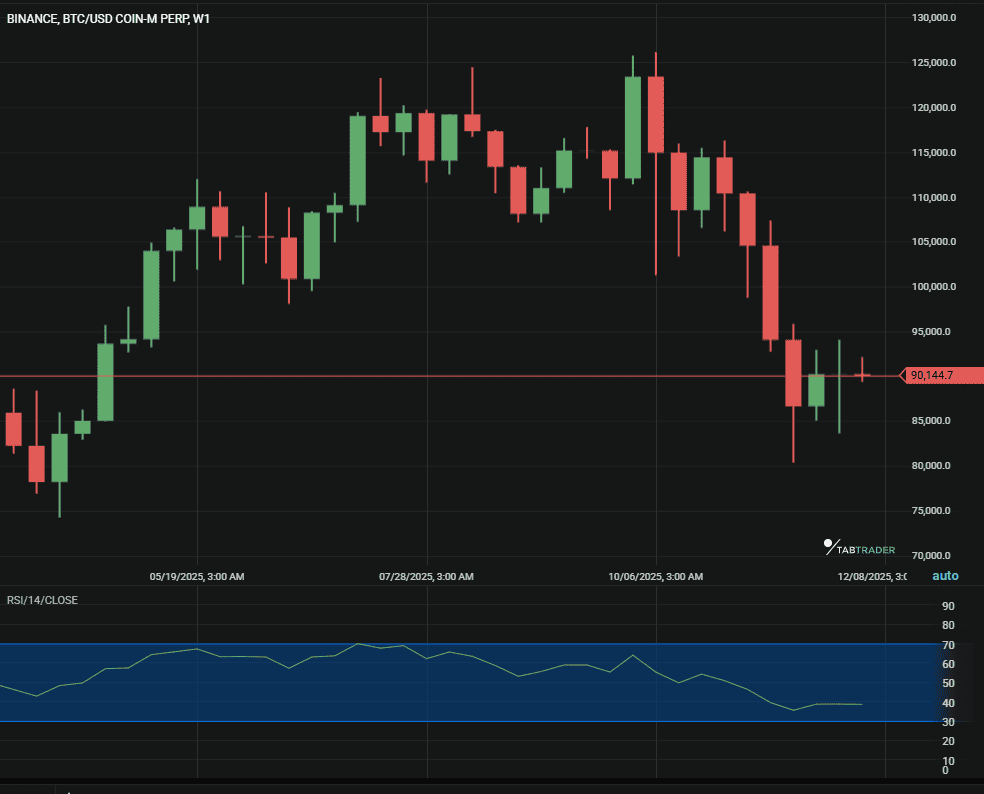Click the latest small candle at far right
Image resolution: width=984 pixels, height=794 pixels.
pyautogui.click(x=862, y=375)
